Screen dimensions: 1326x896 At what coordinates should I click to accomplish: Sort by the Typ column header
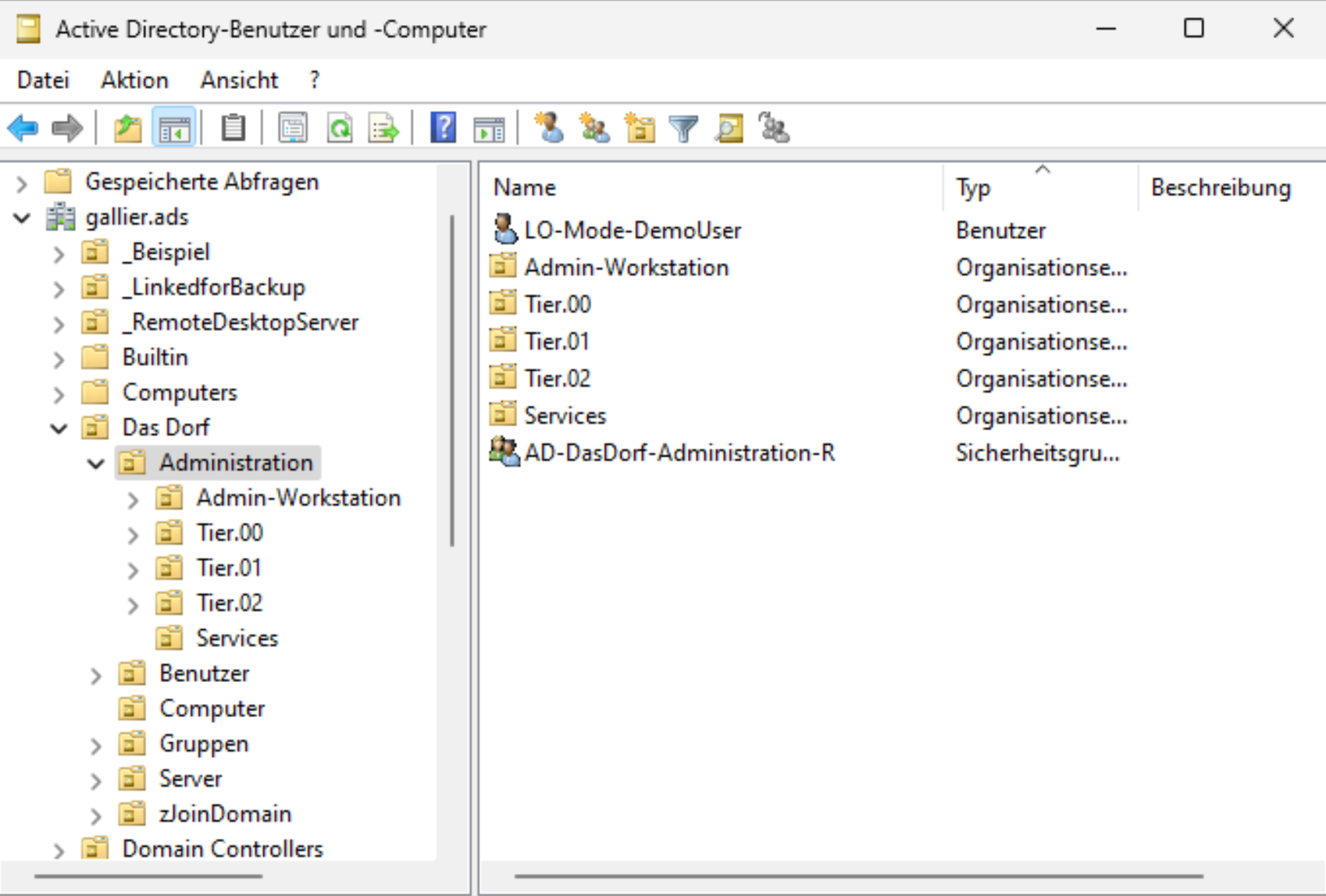[x=1040, y=187]
